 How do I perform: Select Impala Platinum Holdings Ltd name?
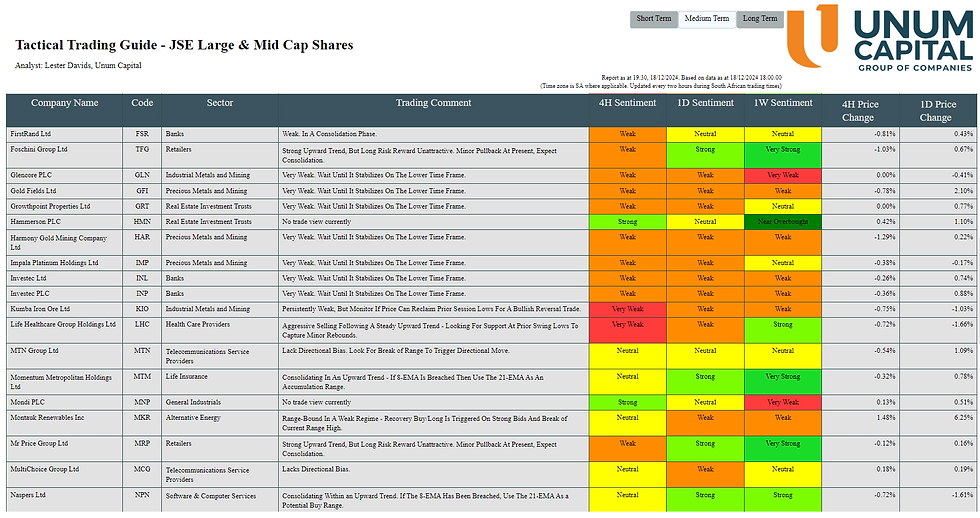point(54,263)
